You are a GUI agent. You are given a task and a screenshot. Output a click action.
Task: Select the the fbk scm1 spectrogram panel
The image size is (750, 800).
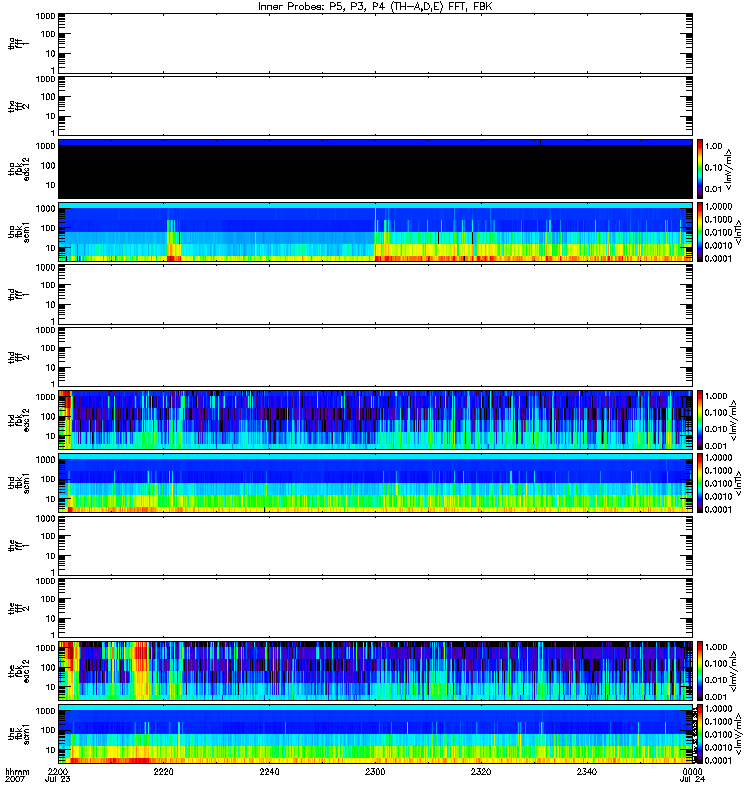[x=376, y=734]
